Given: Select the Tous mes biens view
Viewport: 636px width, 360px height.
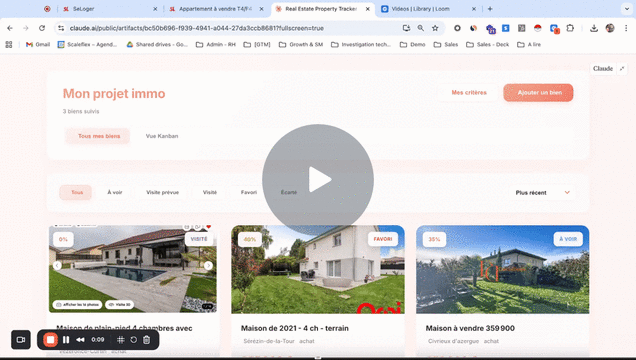Looking at the screenshot, I should pyautogui.click(x=99, y=136).
